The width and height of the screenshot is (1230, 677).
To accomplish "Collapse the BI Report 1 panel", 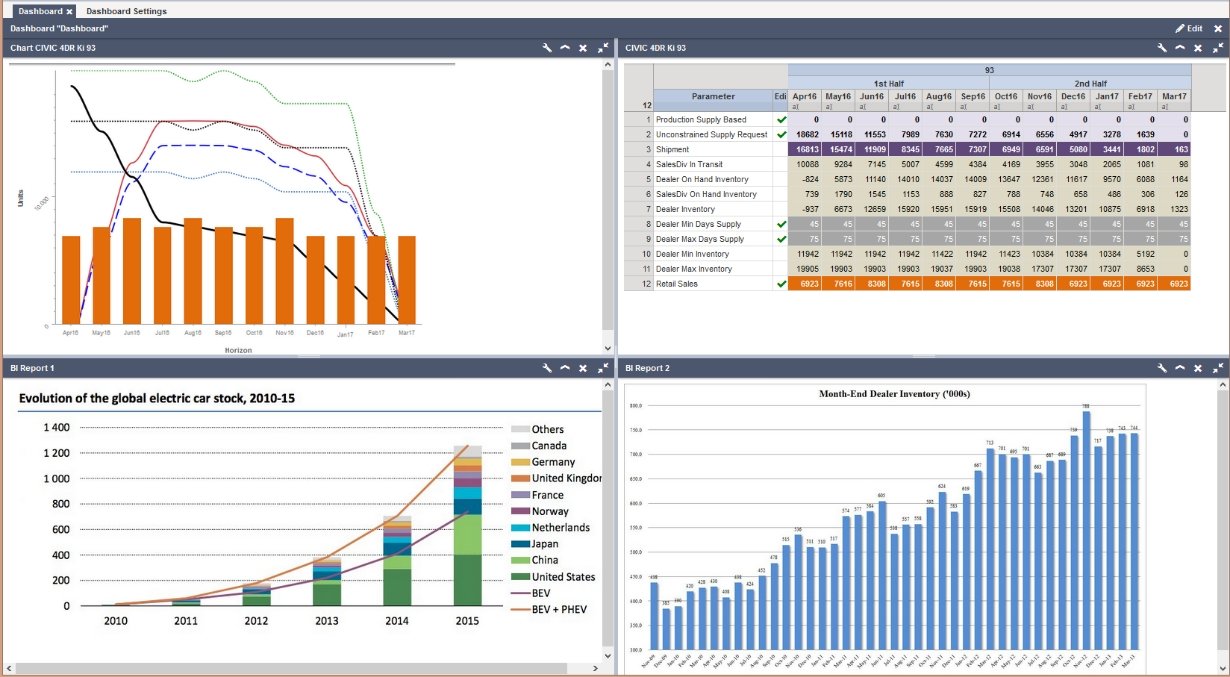I will point(565,368).
